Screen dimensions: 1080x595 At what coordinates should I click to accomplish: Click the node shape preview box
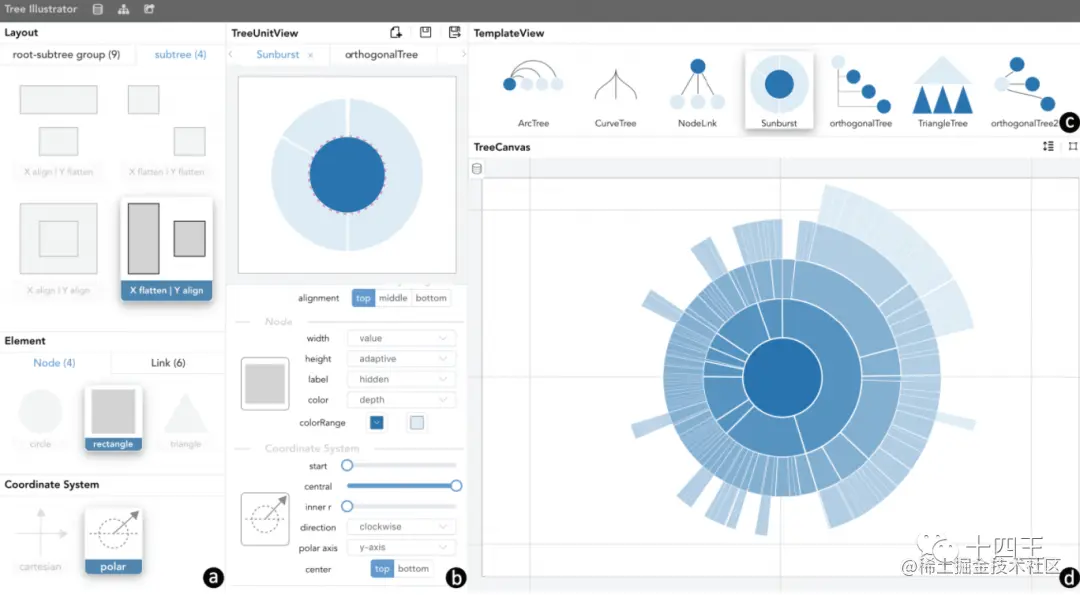(x=265, y=384)
